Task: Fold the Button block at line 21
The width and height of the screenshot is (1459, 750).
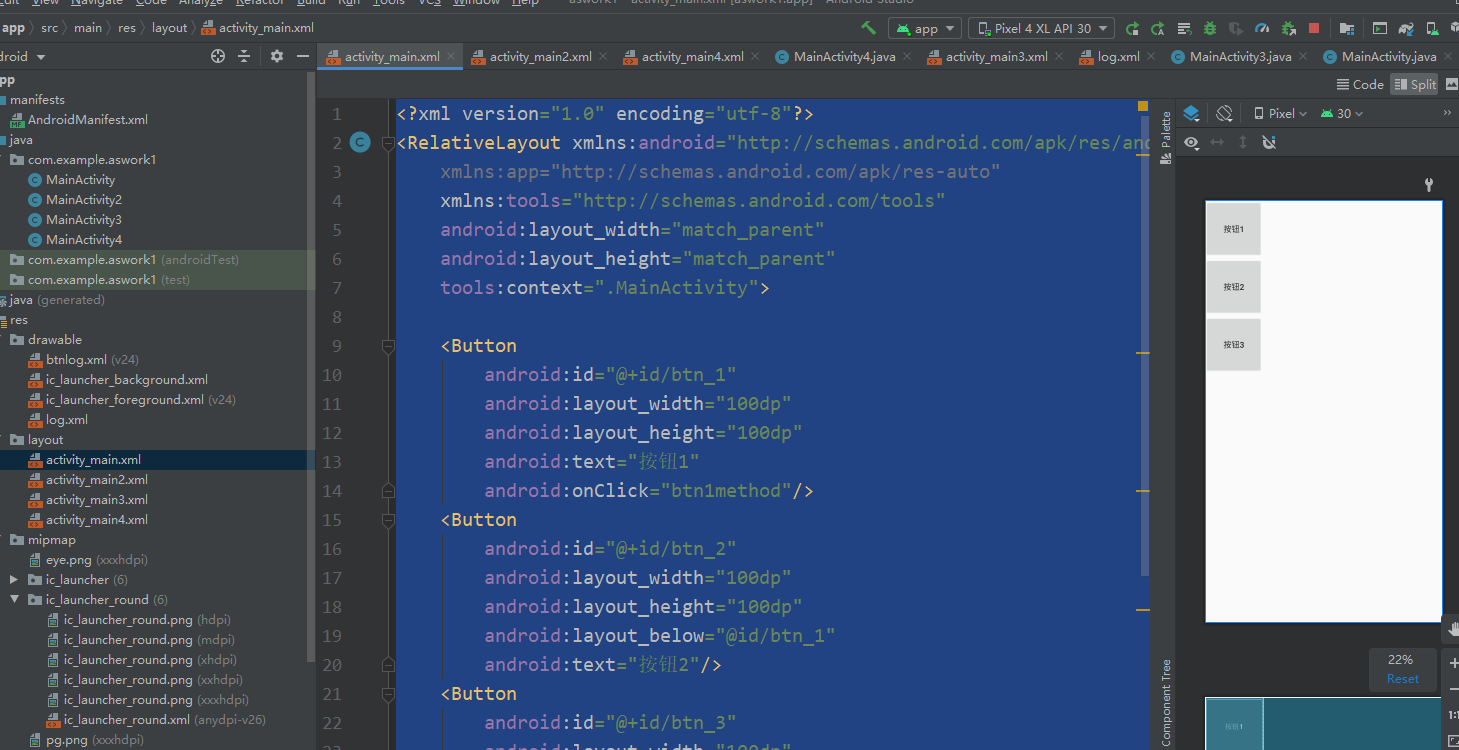Action: tap(388, 694)
